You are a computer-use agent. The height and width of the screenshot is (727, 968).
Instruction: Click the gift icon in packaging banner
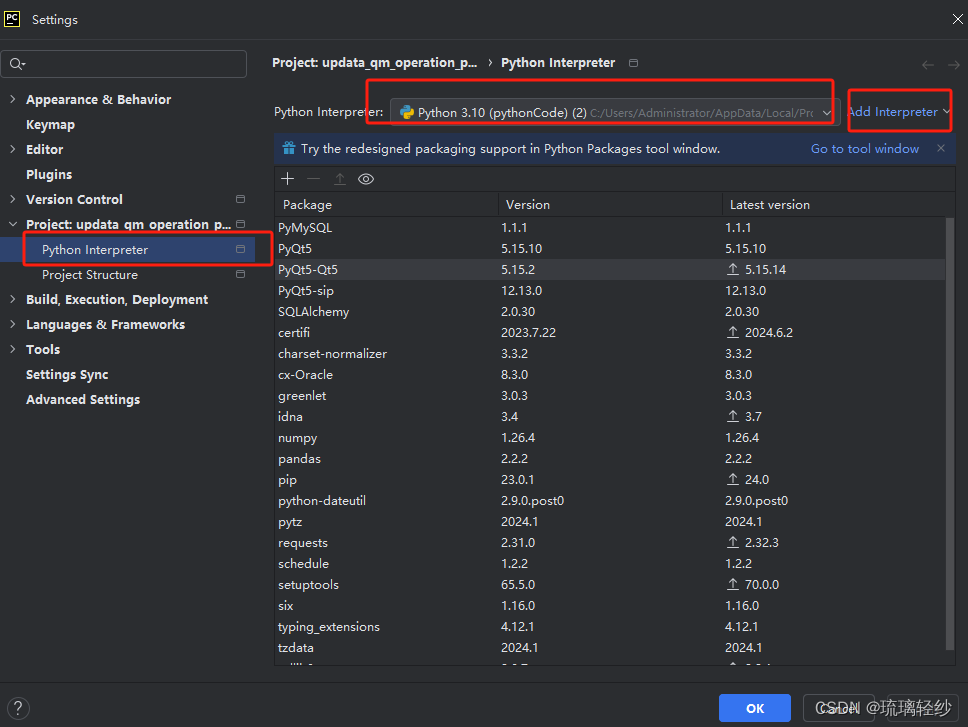coord(288,148)
